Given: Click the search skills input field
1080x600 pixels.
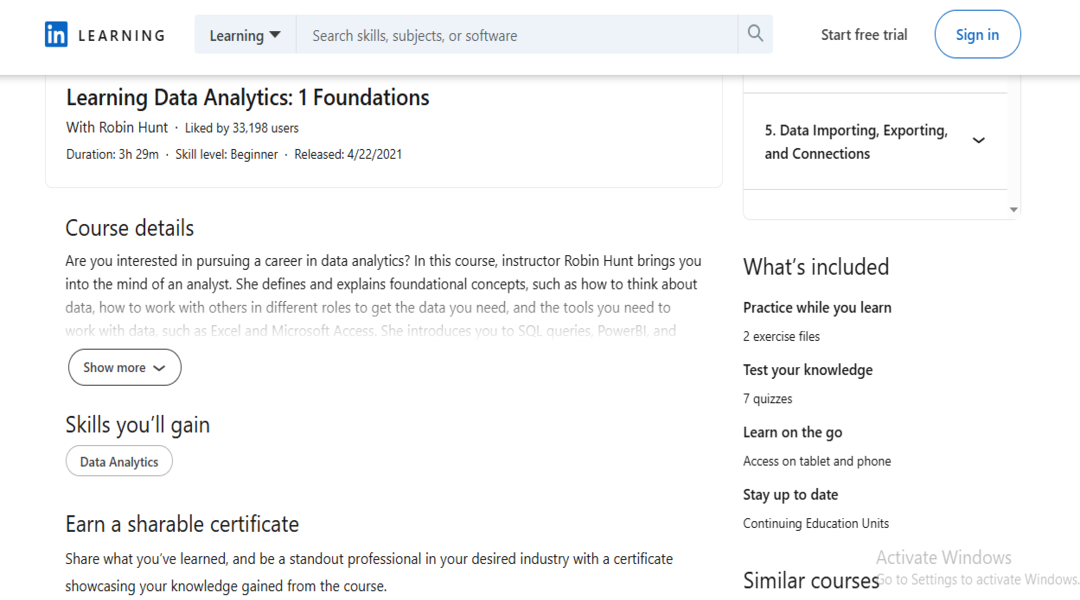Looking at the screenshot, I should tap(517, 34).
